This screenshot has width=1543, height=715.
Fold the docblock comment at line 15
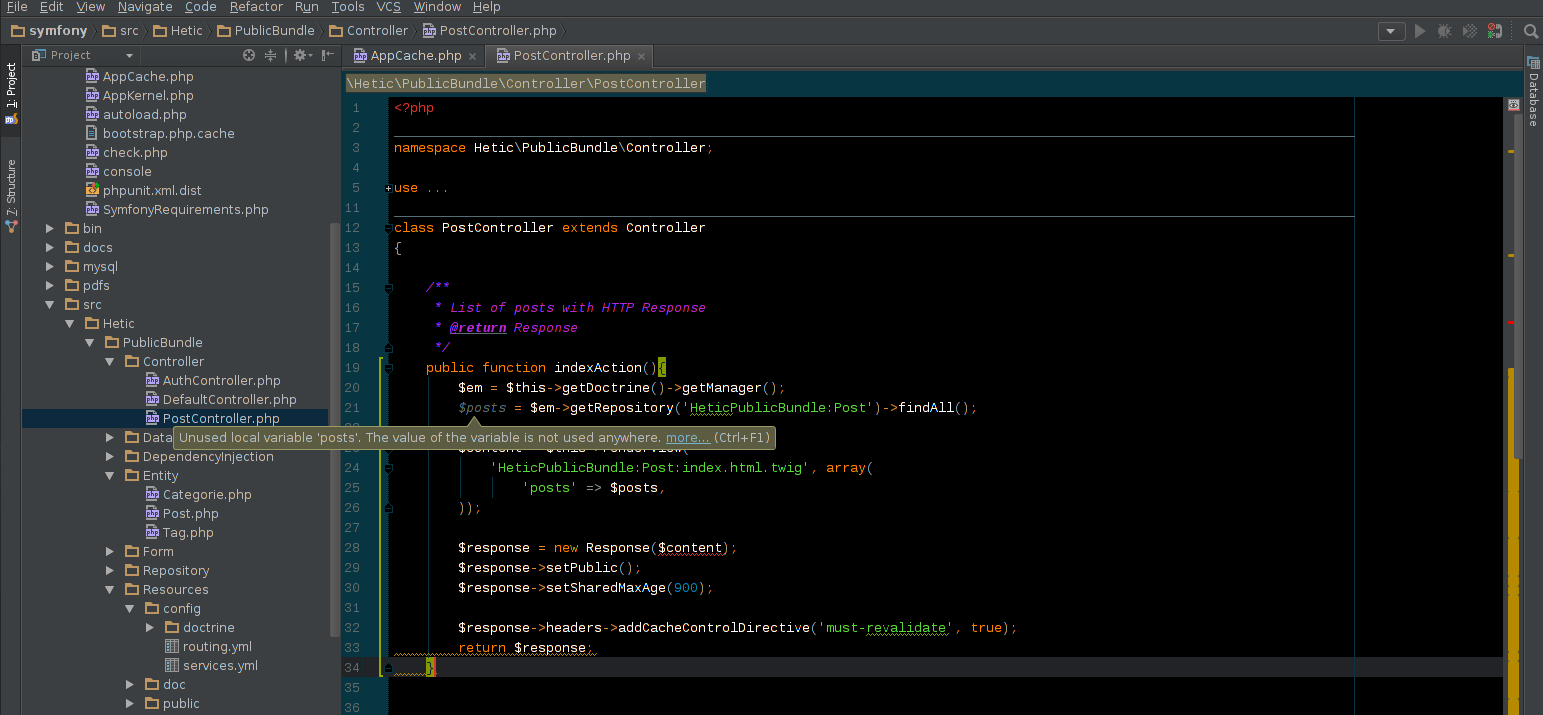(388, 288)
